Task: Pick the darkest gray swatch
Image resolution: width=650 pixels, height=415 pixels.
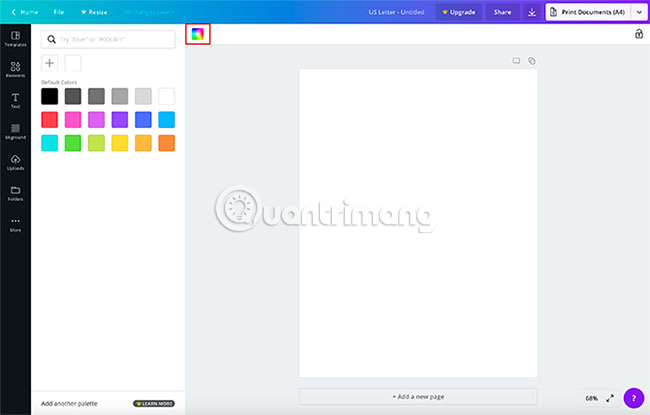Action: (x=73, y=96)
